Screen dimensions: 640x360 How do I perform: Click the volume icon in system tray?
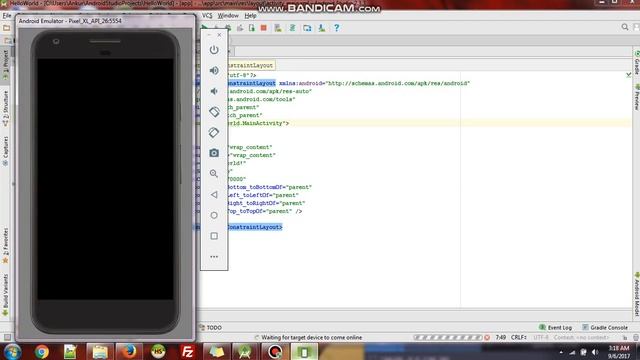(x=595, y=352)
